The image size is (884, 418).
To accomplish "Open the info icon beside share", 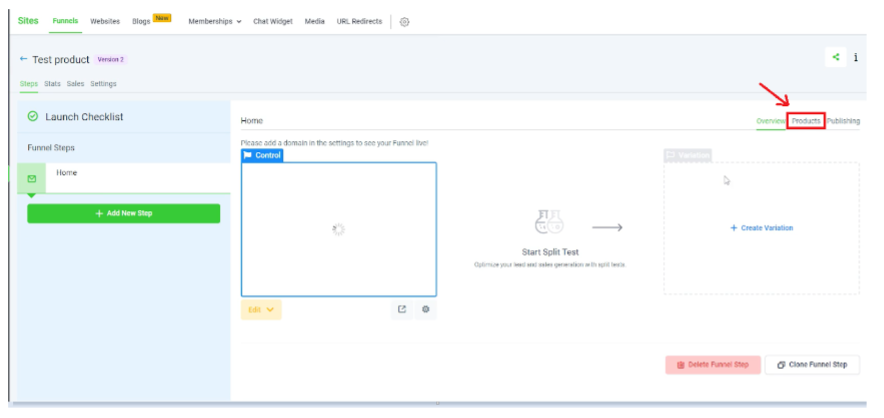I will [855, 58].
